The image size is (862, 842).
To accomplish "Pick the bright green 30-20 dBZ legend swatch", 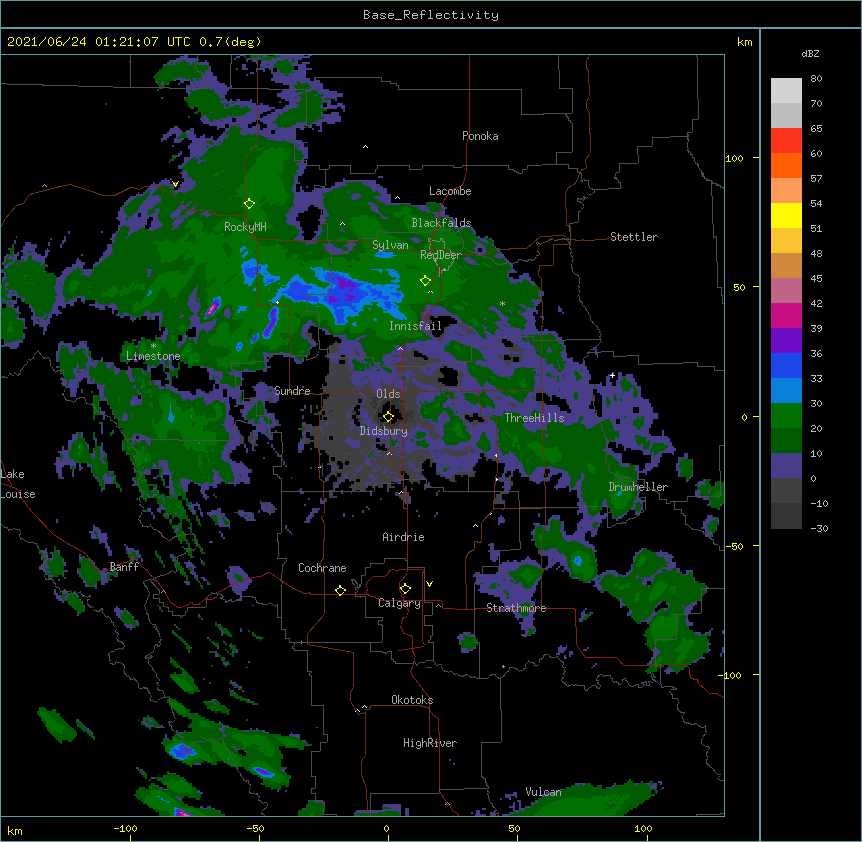I will (786, 416).
